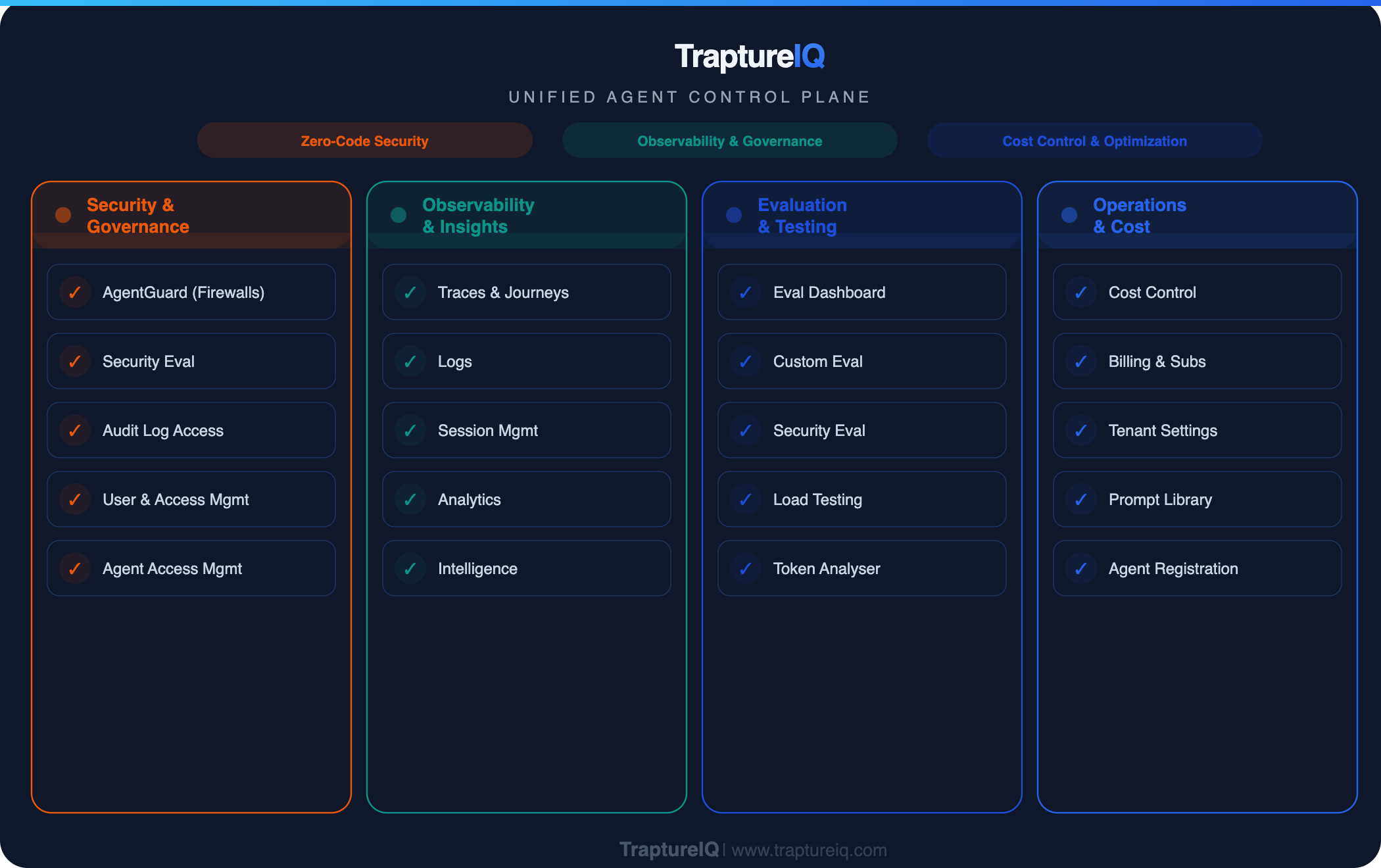Select the Token Analyser card

tap(861, 568)
